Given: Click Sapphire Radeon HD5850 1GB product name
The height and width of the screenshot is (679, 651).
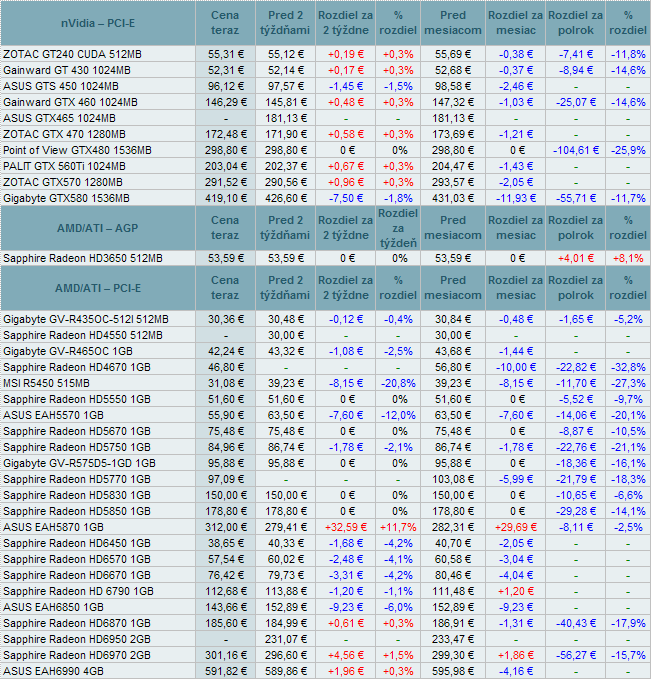Looking at the screenshot, I should click(x=77, y=512).
